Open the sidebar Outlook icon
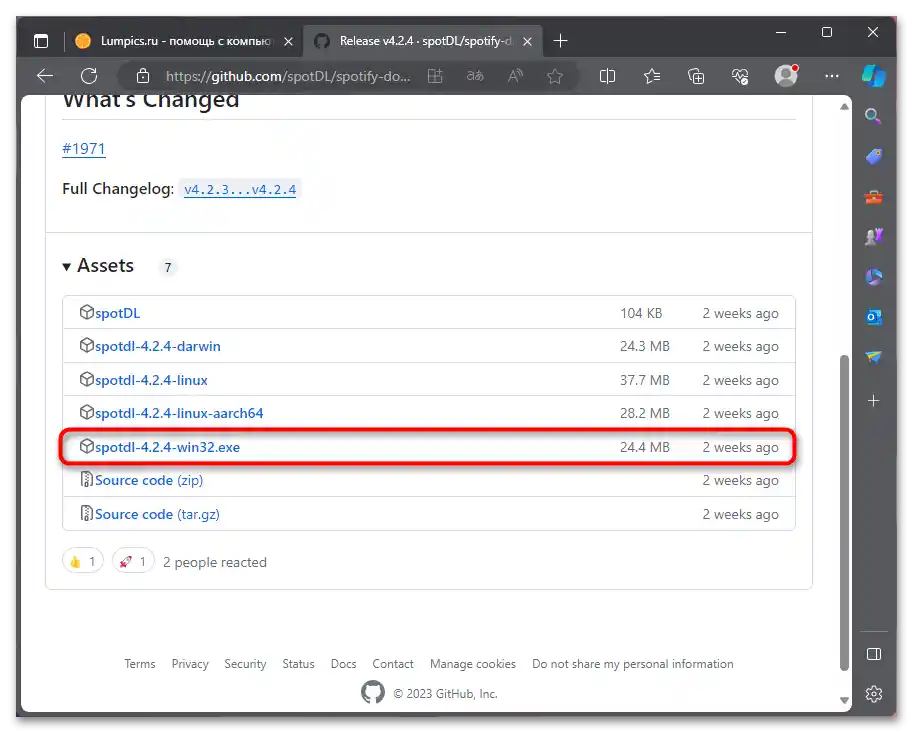The image size is (913, 733). point(873,317)
